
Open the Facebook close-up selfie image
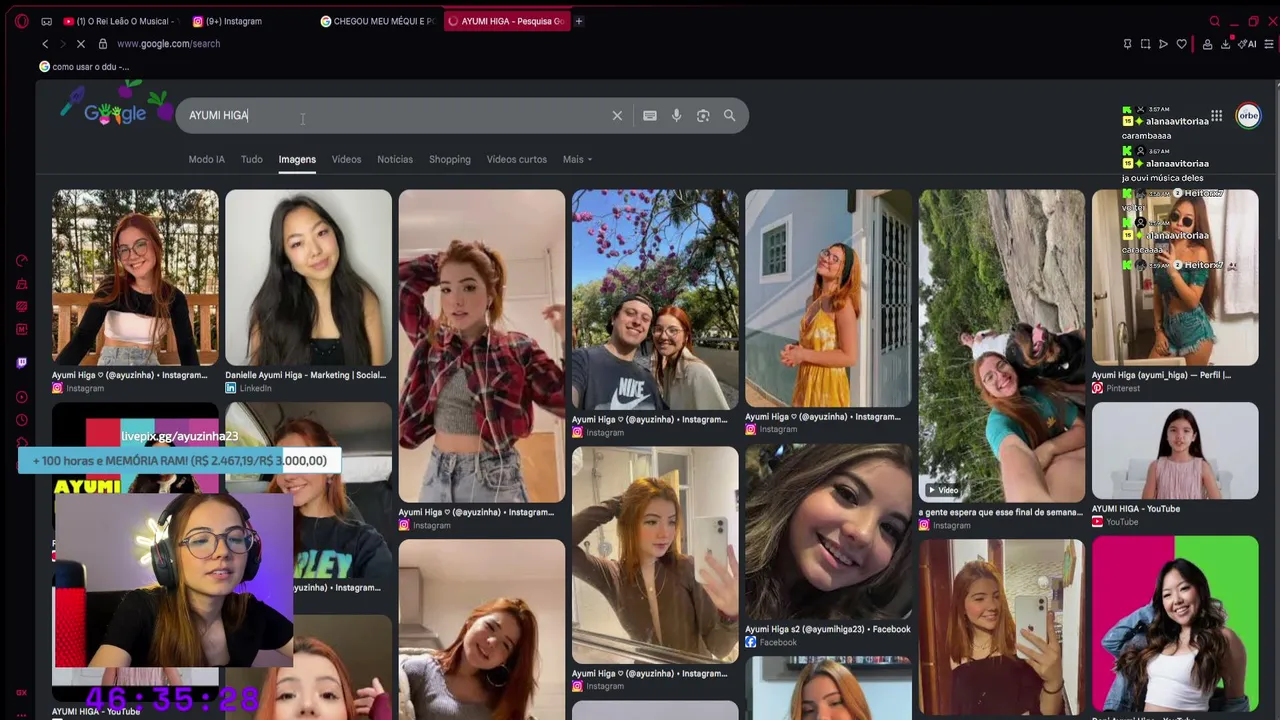828,533
